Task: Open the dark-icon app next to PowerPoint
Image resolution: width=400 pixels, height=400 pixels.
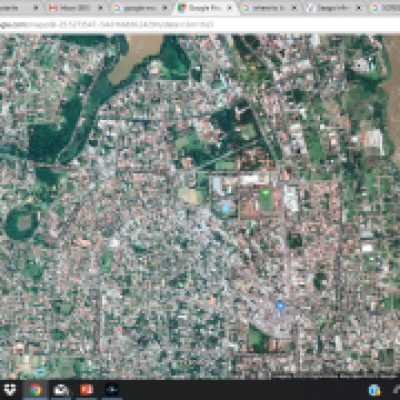Action: coord(112,390)
